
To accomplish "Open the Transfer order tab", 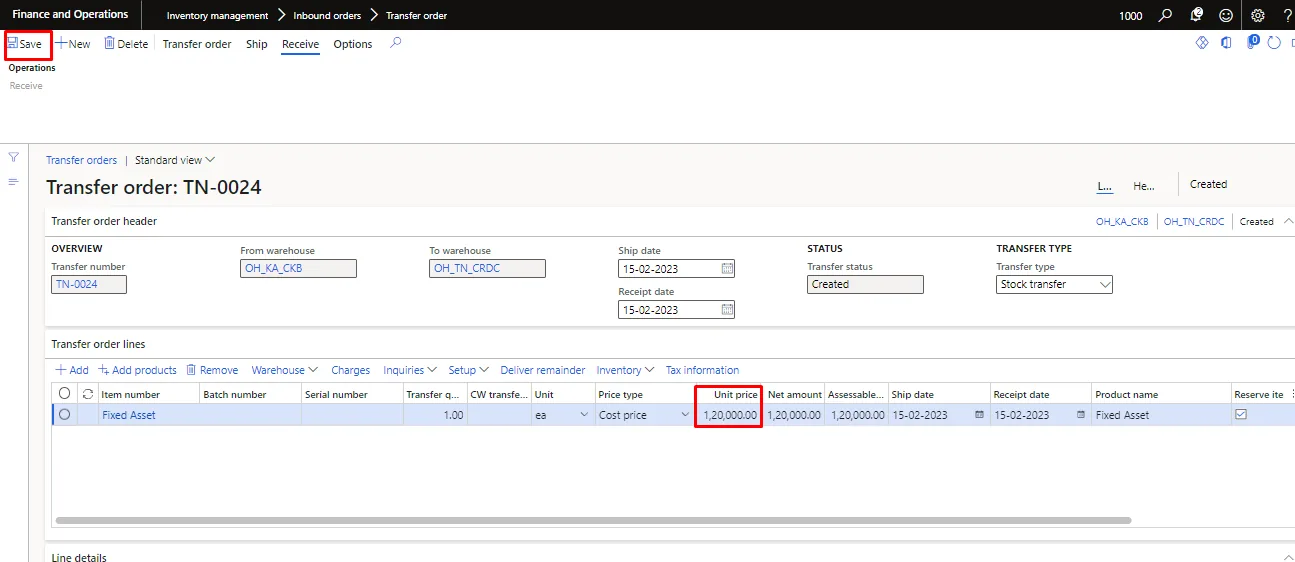I will pos(197,44).
